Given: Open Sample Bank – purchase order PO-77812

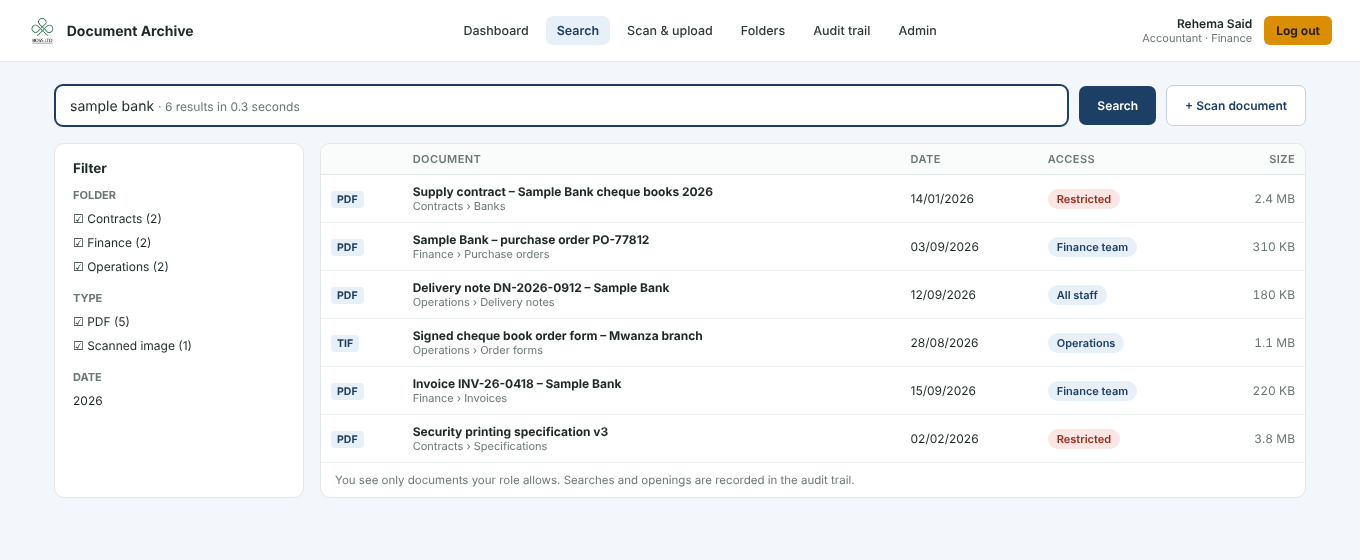Looking at the screenshot, I should point(531,240).
